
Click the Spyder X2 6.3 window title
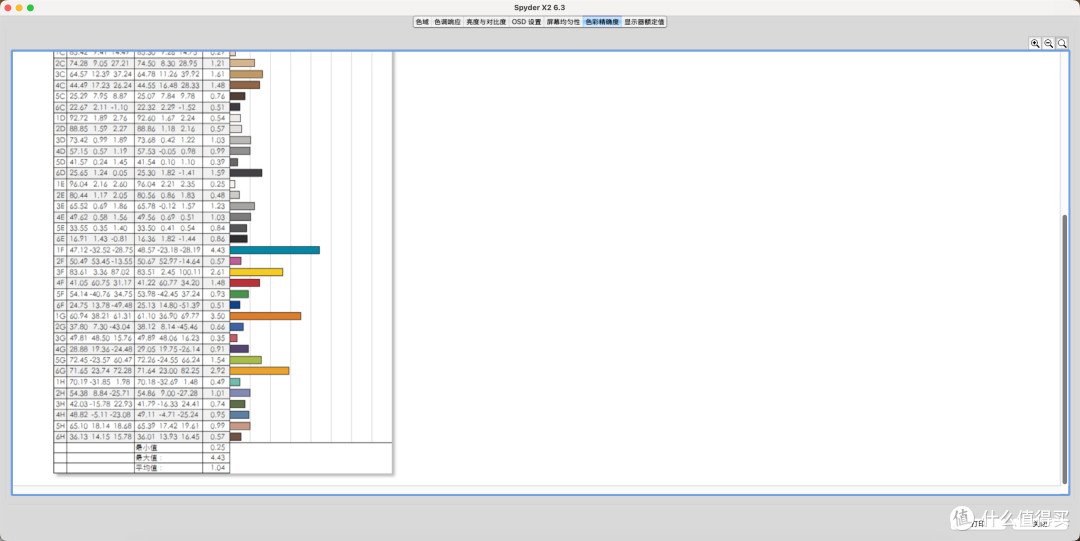(x=539, y=8)
